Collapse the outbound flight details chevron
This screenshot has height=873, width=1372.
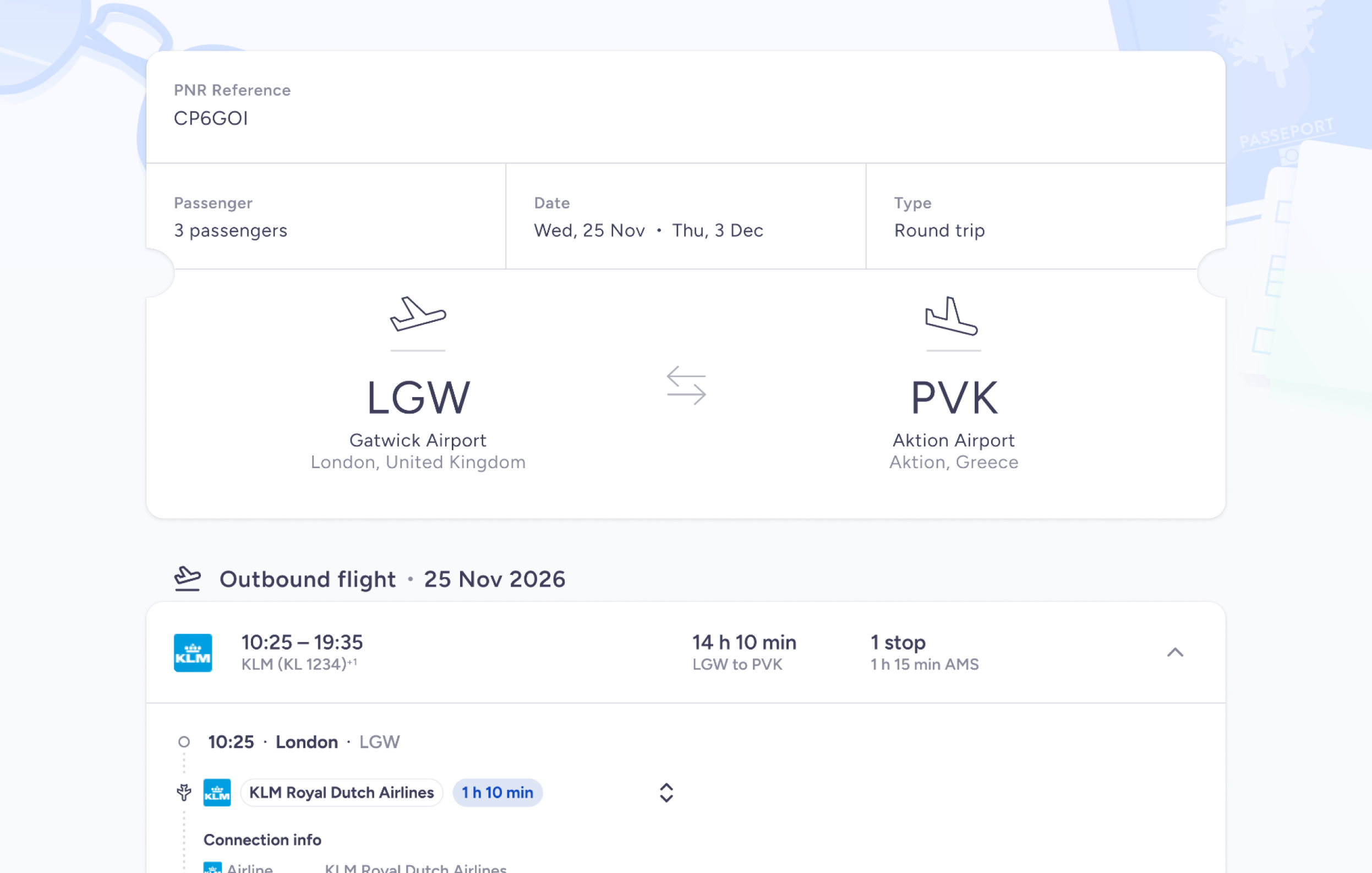pyautogui.click(x=1176, y=652)
